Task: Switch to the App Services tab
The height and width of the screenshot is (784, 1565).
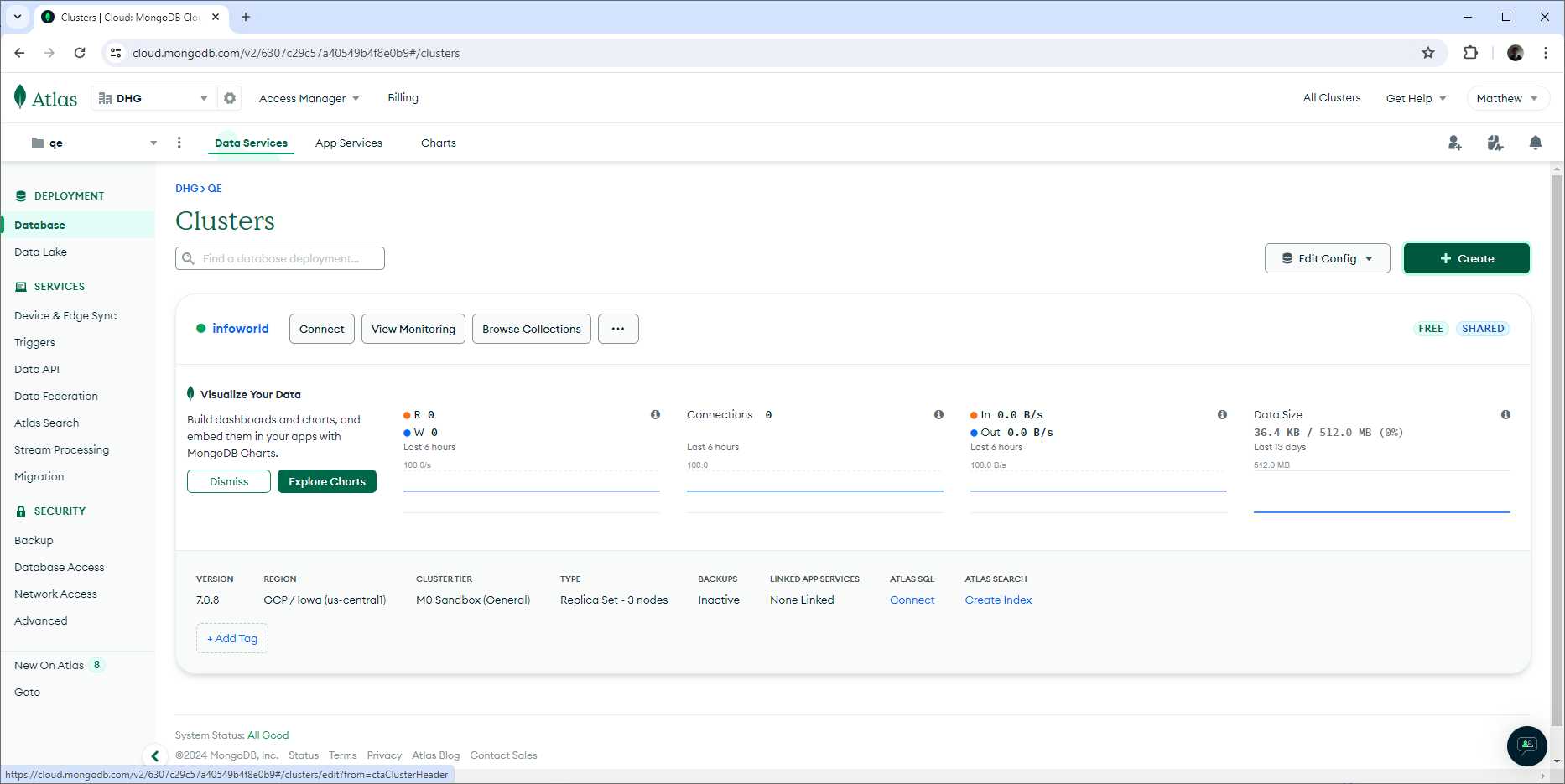Action: coord(349,143)
